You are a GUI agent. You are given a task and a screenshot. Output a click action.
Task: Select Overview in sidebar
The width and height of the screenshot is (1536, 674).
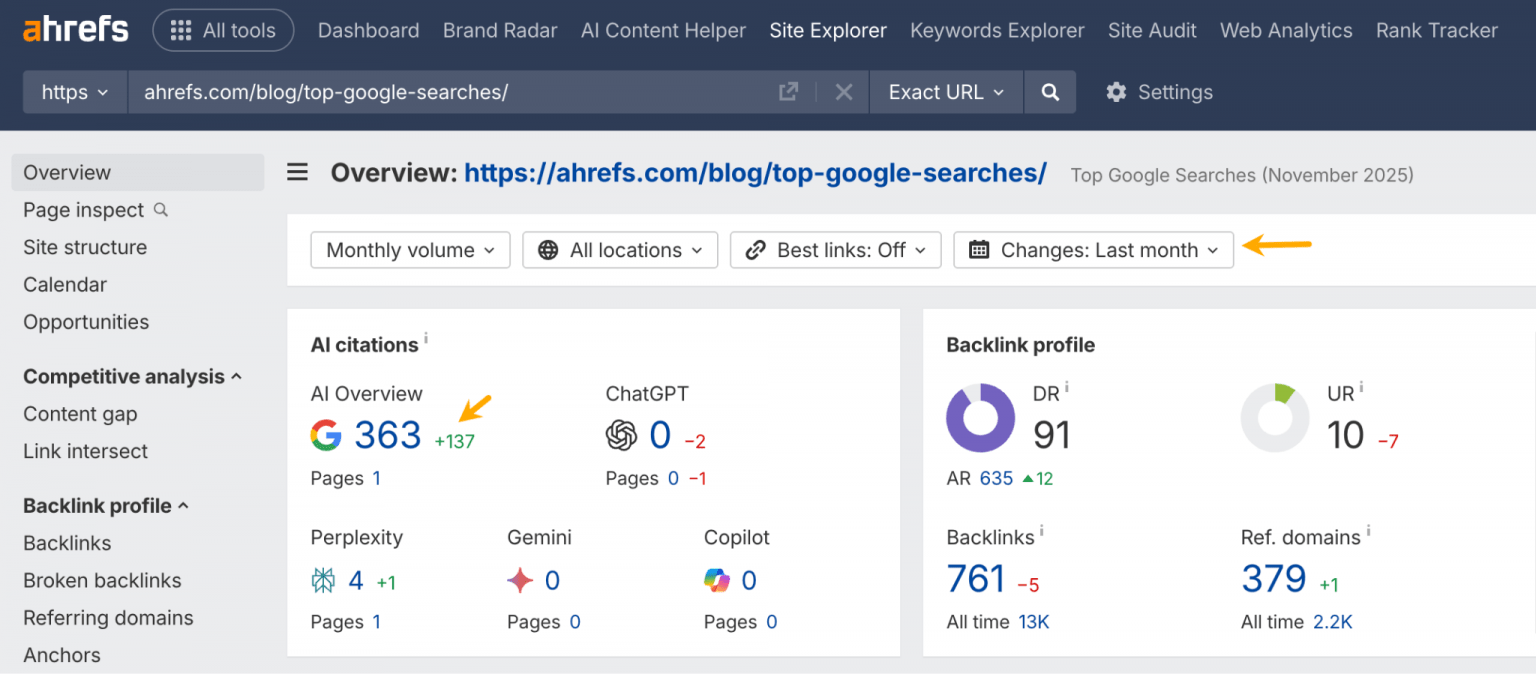(138, 172)
